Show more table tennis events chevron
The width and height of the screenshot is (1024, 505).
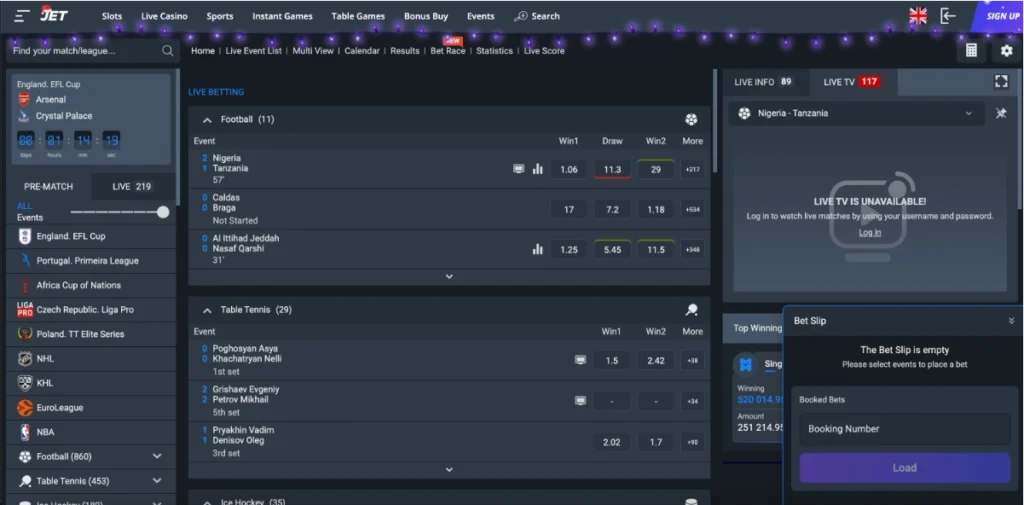[x=449, y=469]
